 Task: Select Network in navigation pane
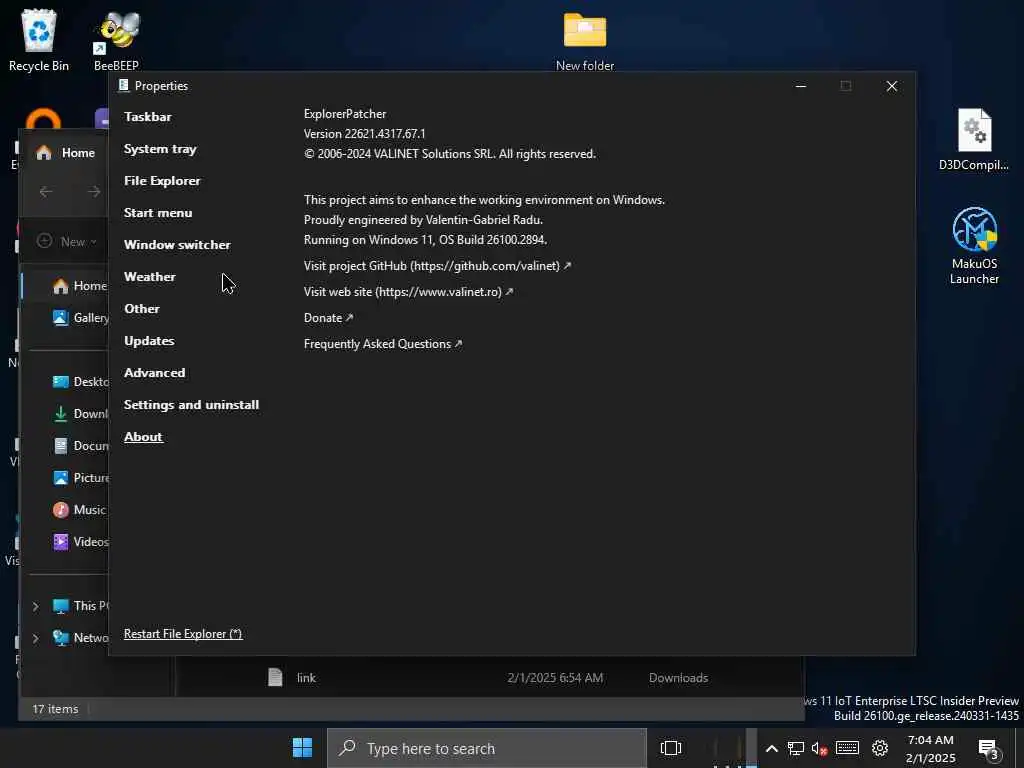point(80,638)
